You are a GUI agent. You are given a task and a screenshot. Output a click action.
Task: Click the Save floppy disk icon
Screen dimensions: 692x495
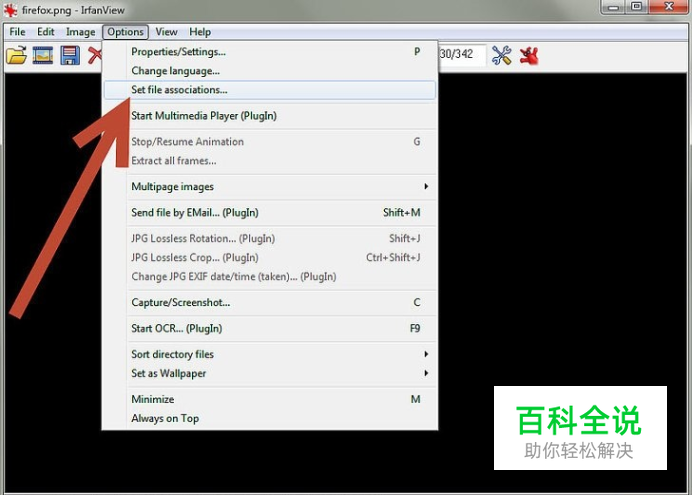pyautogui.click(x=70, y=56)
